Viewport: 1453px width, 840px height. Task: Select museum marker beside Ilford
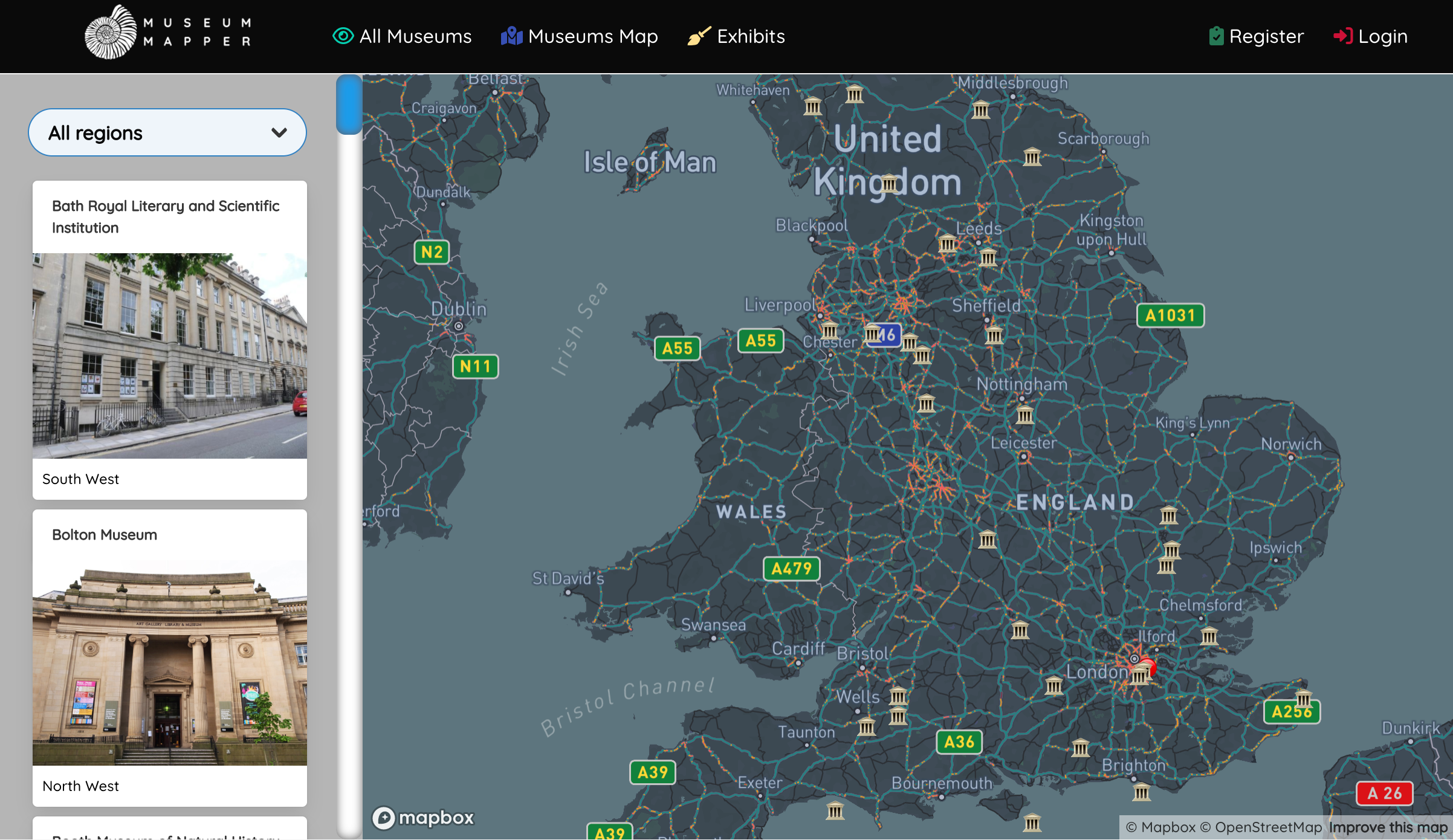[x=1209, y=636]
